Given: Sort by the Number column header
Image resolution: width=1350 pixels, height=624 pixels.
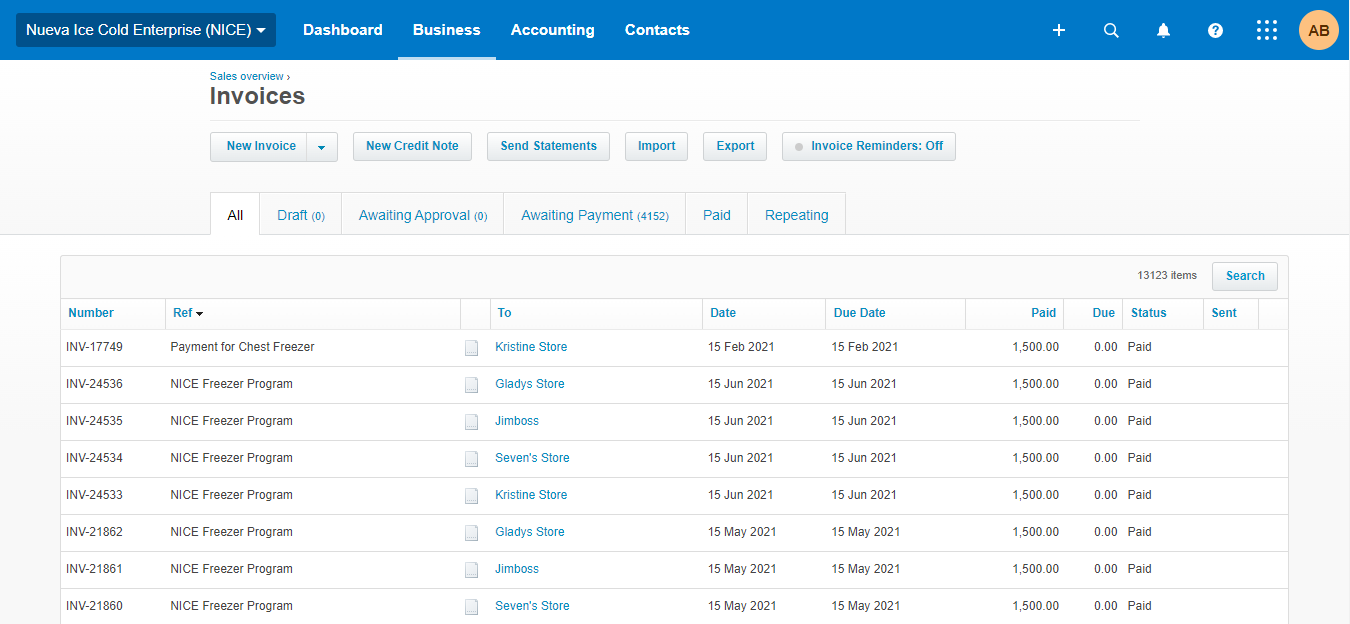Looking at the screenshot, I should coord(91,313).
